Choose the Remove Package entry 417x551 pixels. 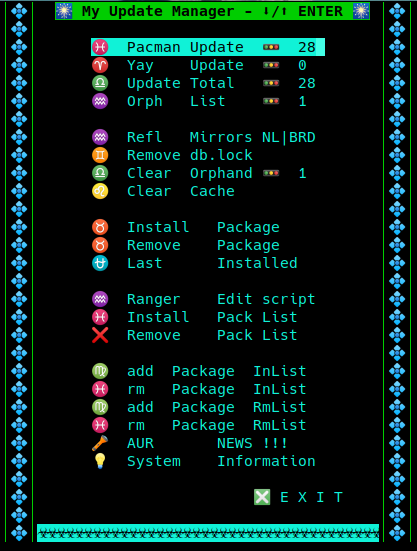[x=185, y=245]
